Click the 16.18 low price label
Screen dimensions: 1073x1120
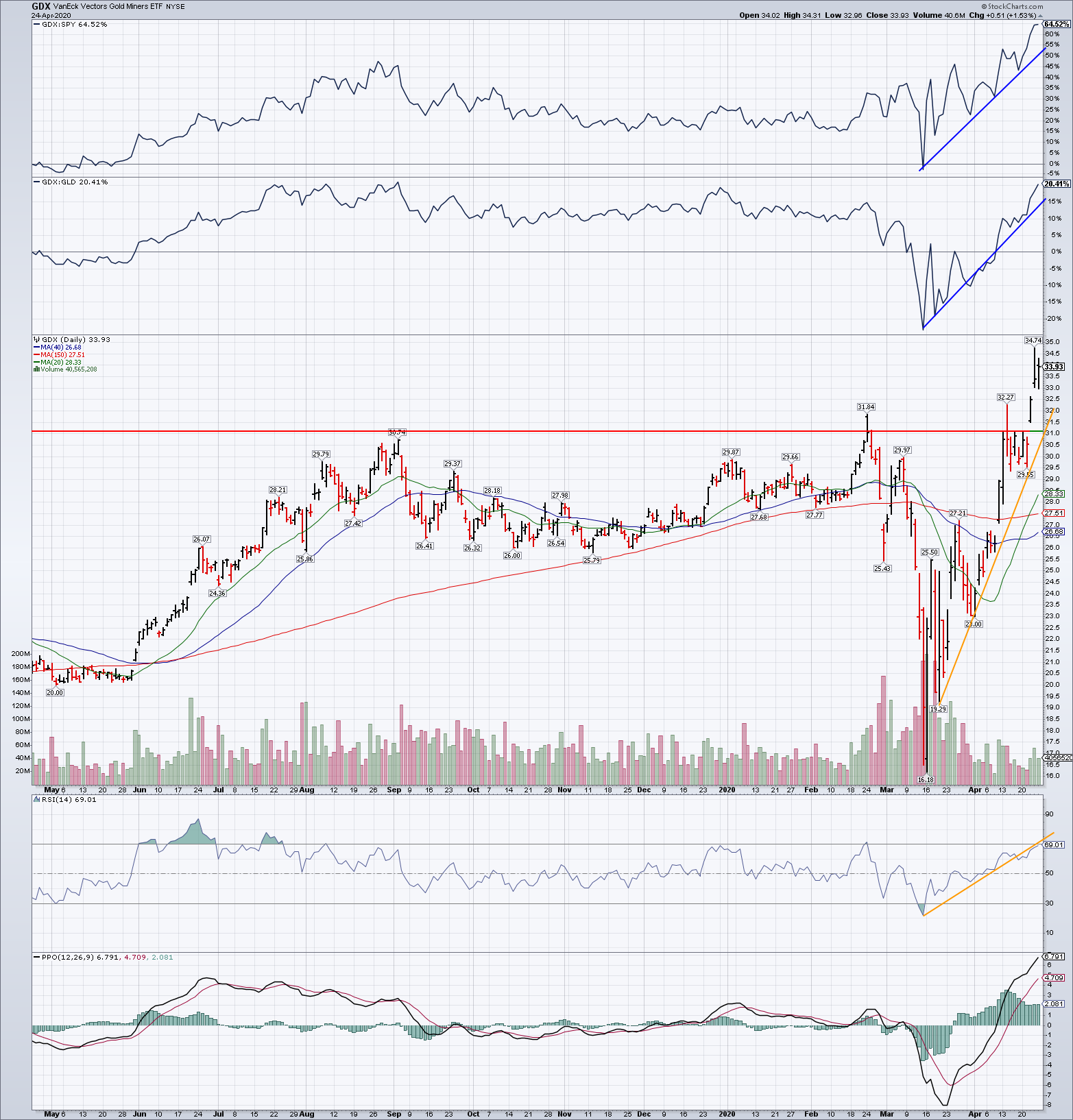click(926, 779)
